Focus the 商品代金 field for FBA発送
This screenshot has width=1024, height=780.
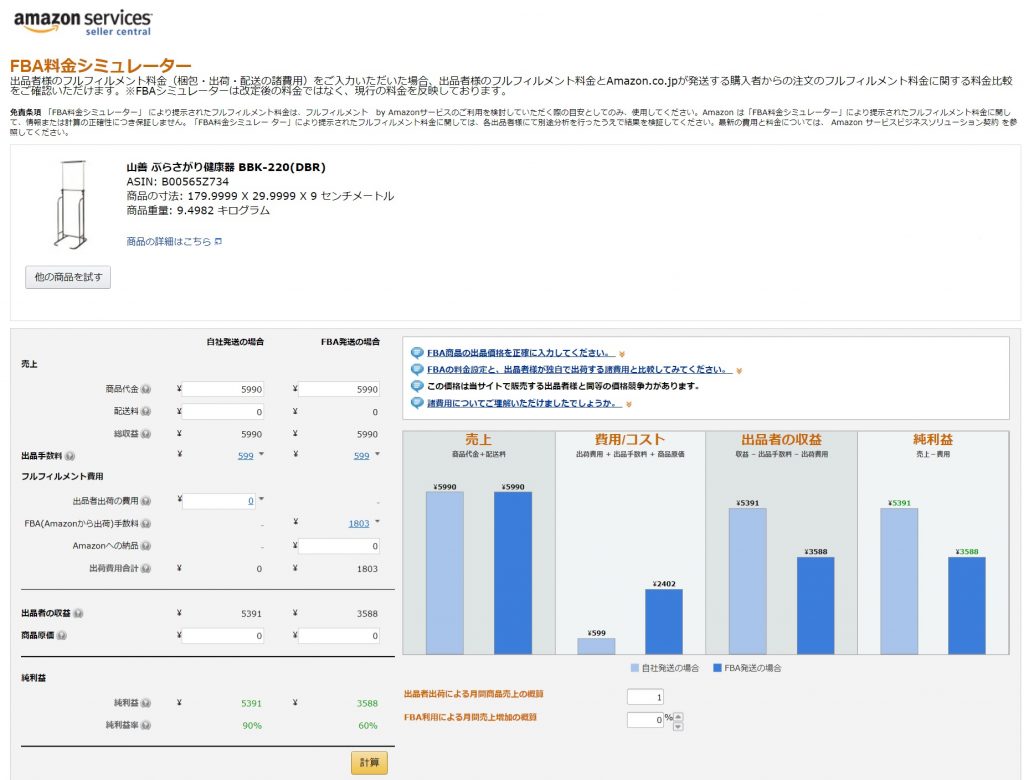339,389
